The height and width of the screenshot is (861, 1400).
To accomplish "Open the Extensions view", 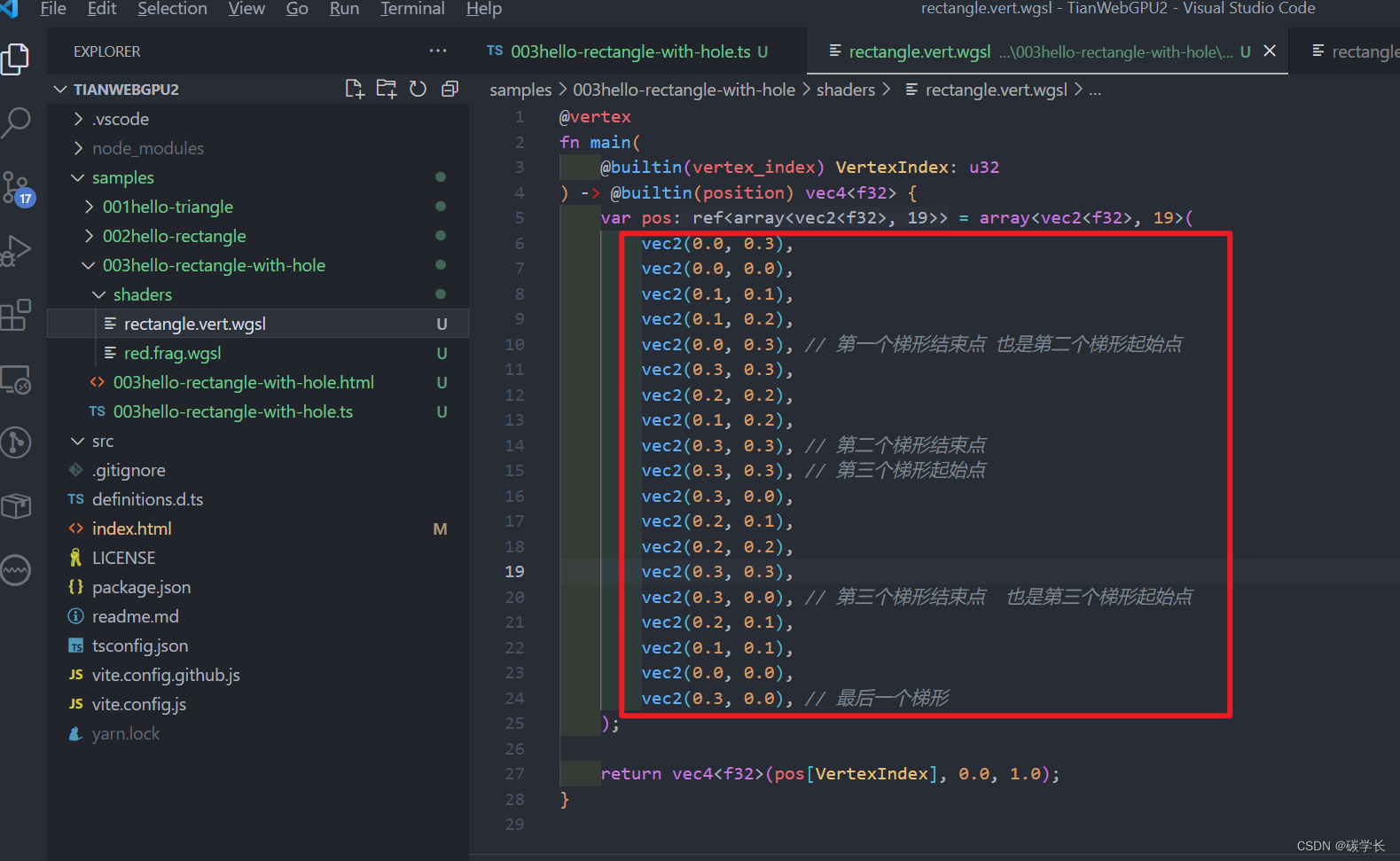I will [x=16, y=315].
